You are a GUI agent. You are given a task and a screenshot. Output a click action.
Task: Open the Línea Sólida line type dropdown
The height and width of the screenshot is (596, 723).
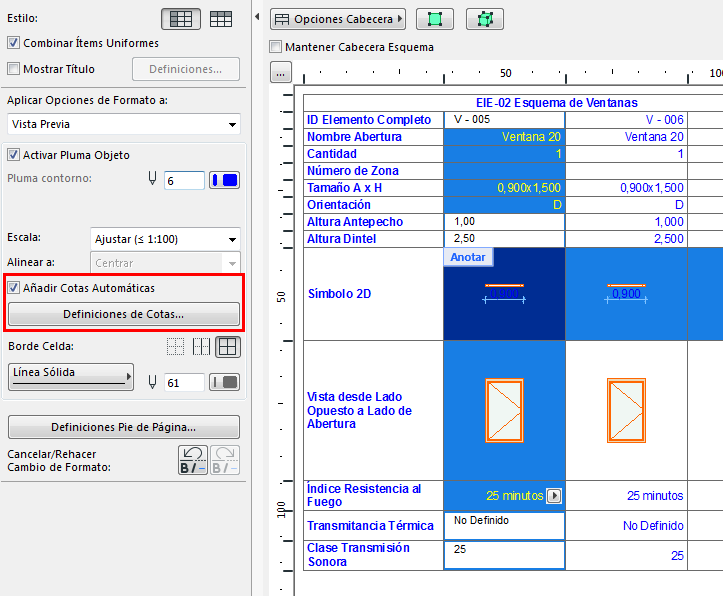(x=71, y=376)
